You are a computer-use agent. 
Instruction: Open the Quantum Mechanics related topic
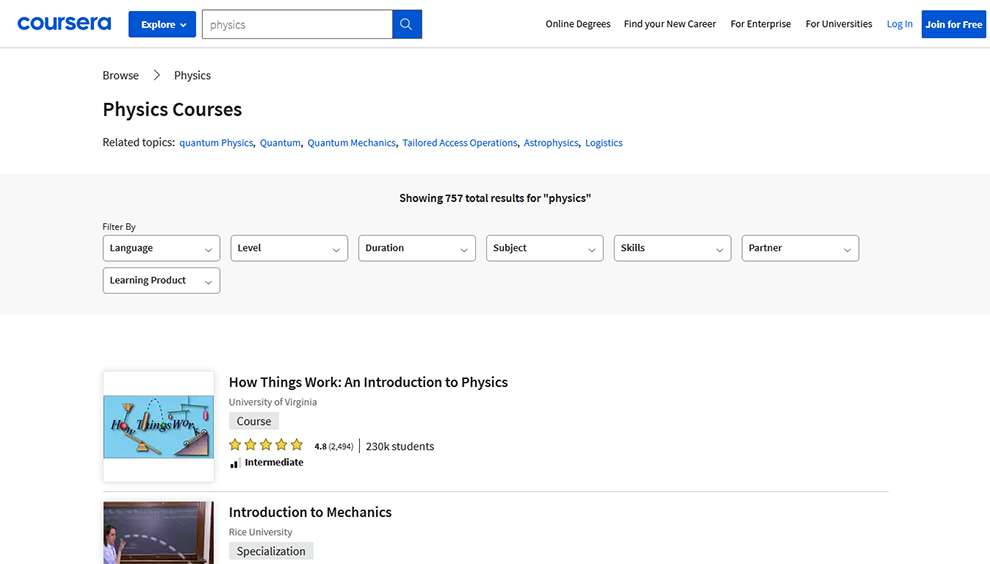[352, 143]
